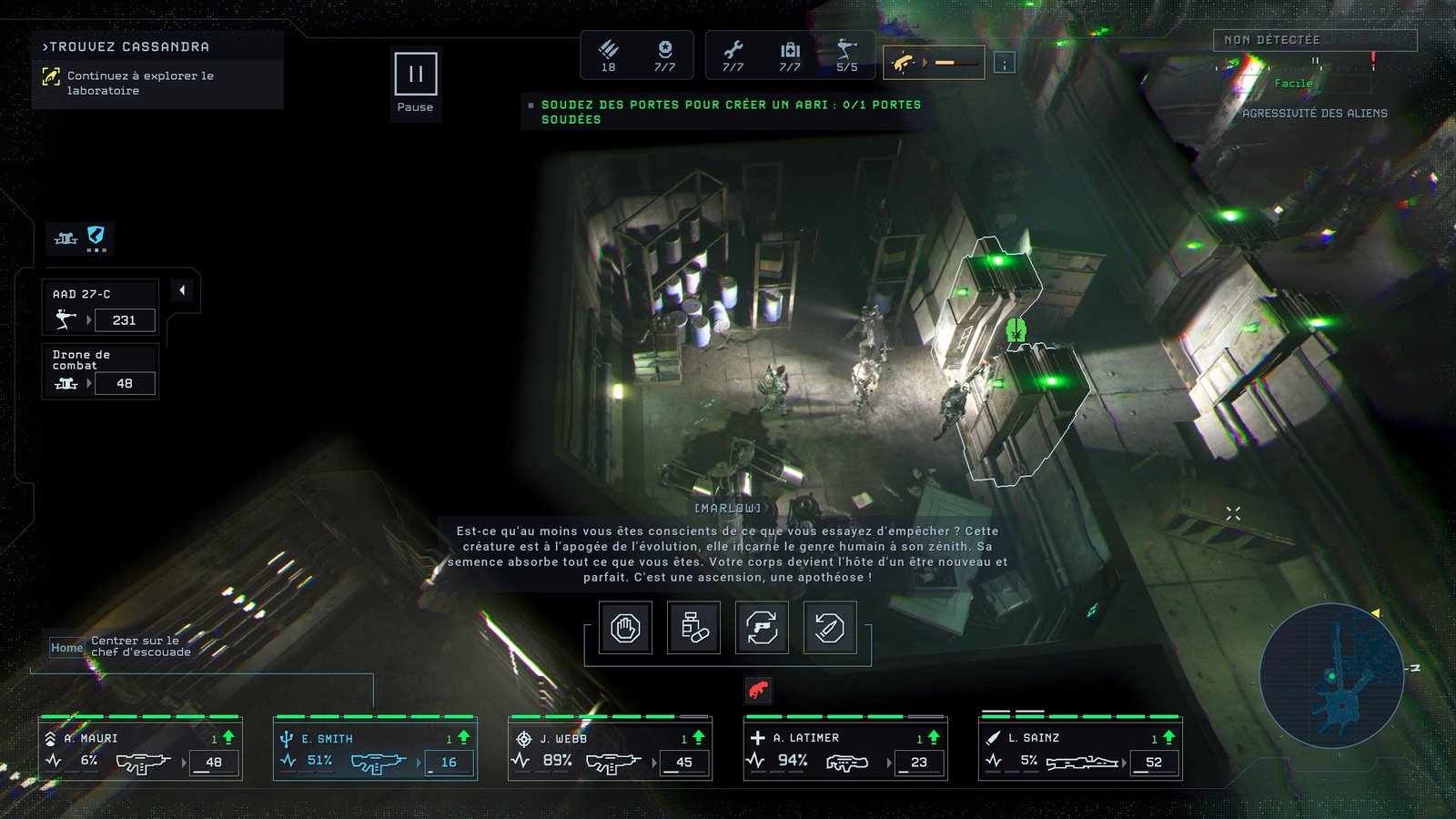1456x819 pixels.
Task: Open the three-dot options next to torch
Action: (1004, 64)
